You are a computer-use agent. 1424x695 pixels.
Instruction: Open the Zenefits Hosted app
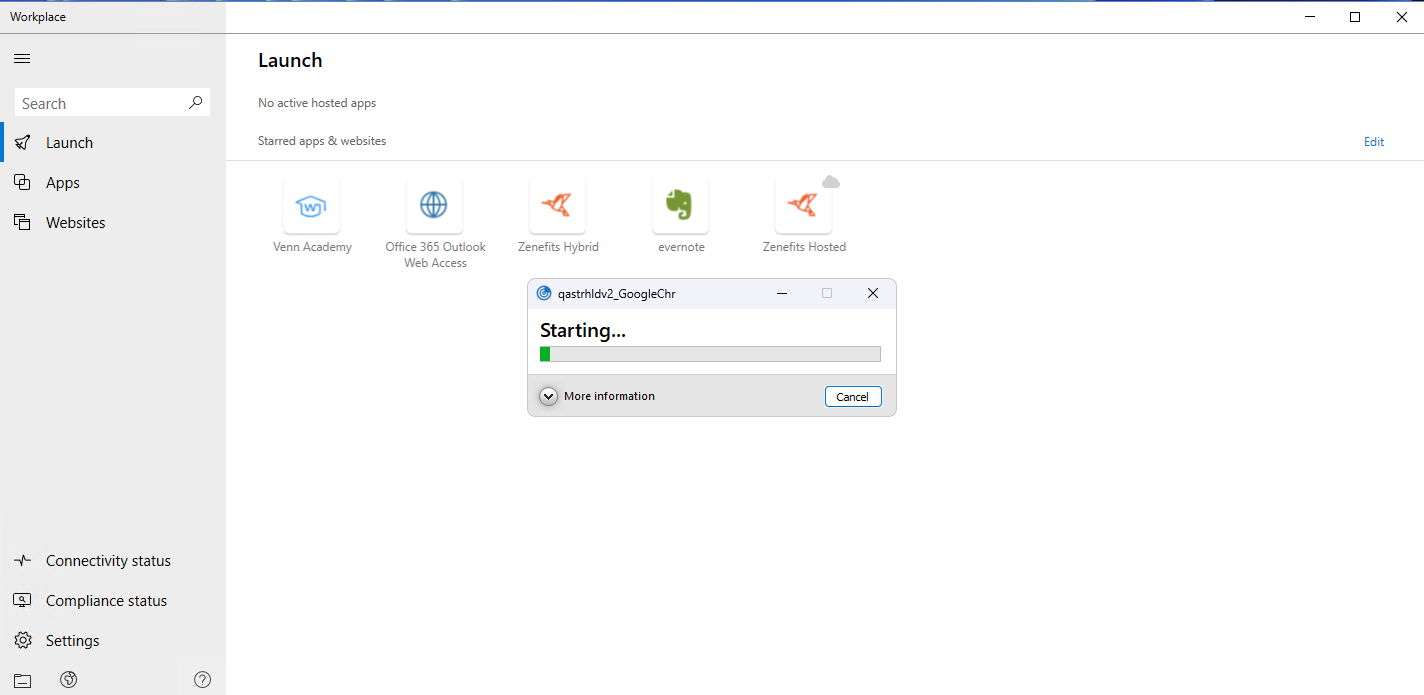point(803,206)
